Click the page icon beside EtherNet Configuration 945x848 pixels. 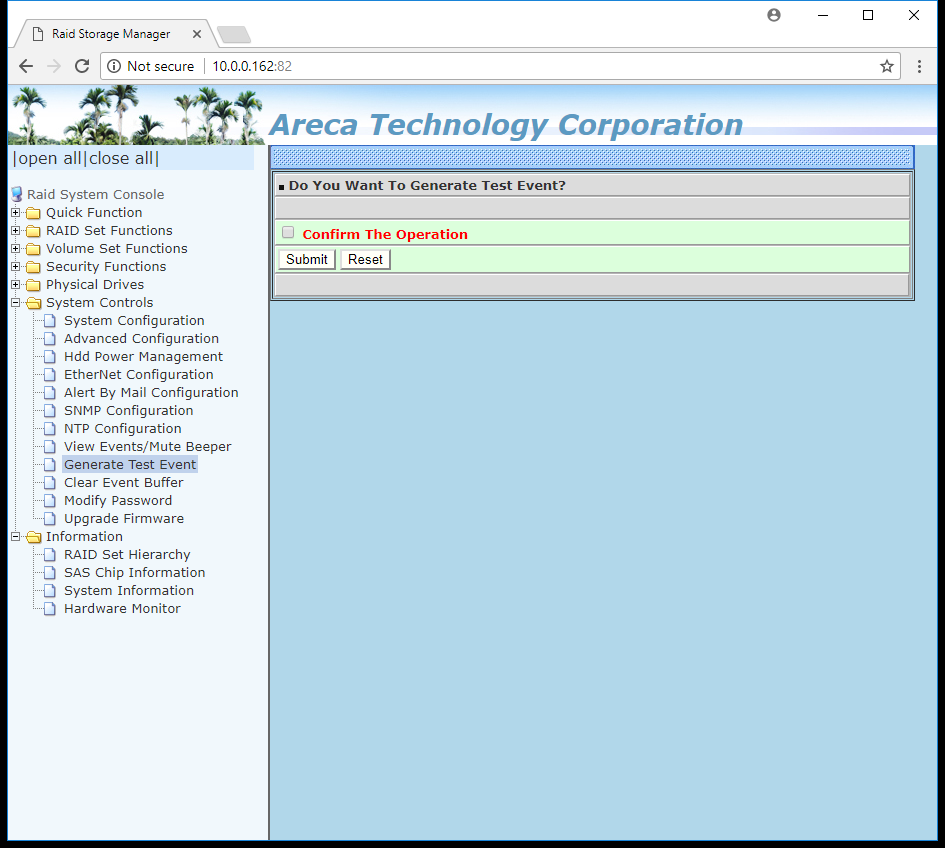pyautogui.click(x=50, y=375)
